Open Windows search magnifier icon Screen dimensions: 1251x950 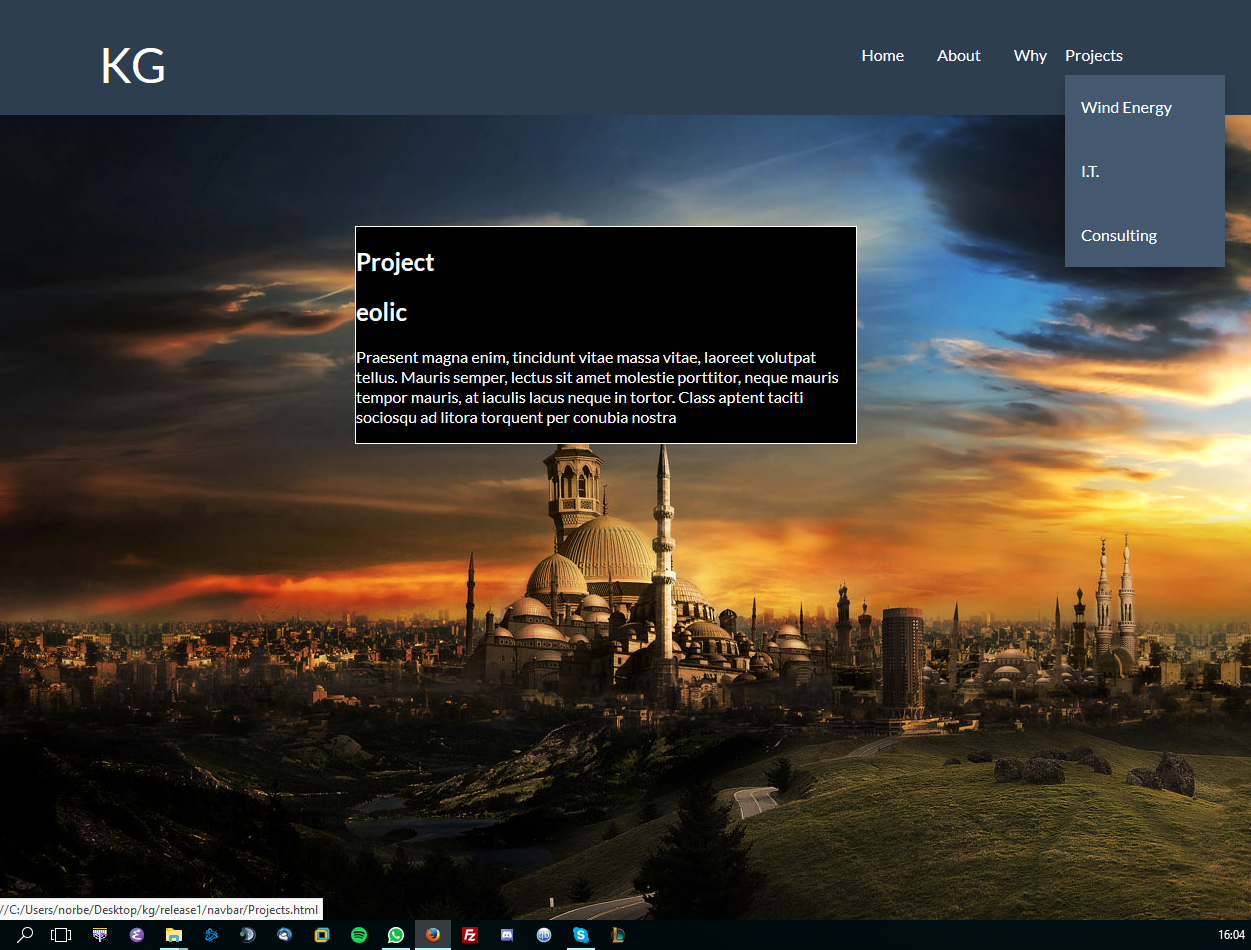pos(26,935)
